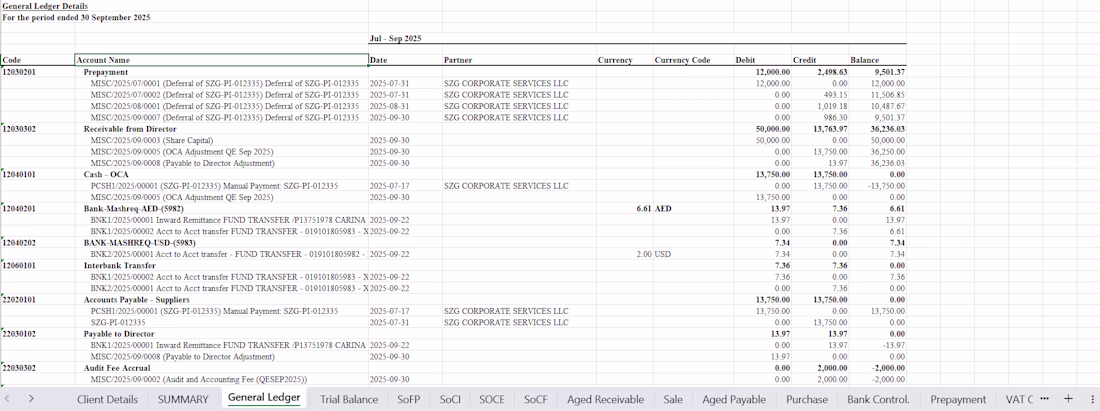This screenshot has height=411, width=1100.
Task: Select the Account Name header cell
Action: [x=221, y=60]
